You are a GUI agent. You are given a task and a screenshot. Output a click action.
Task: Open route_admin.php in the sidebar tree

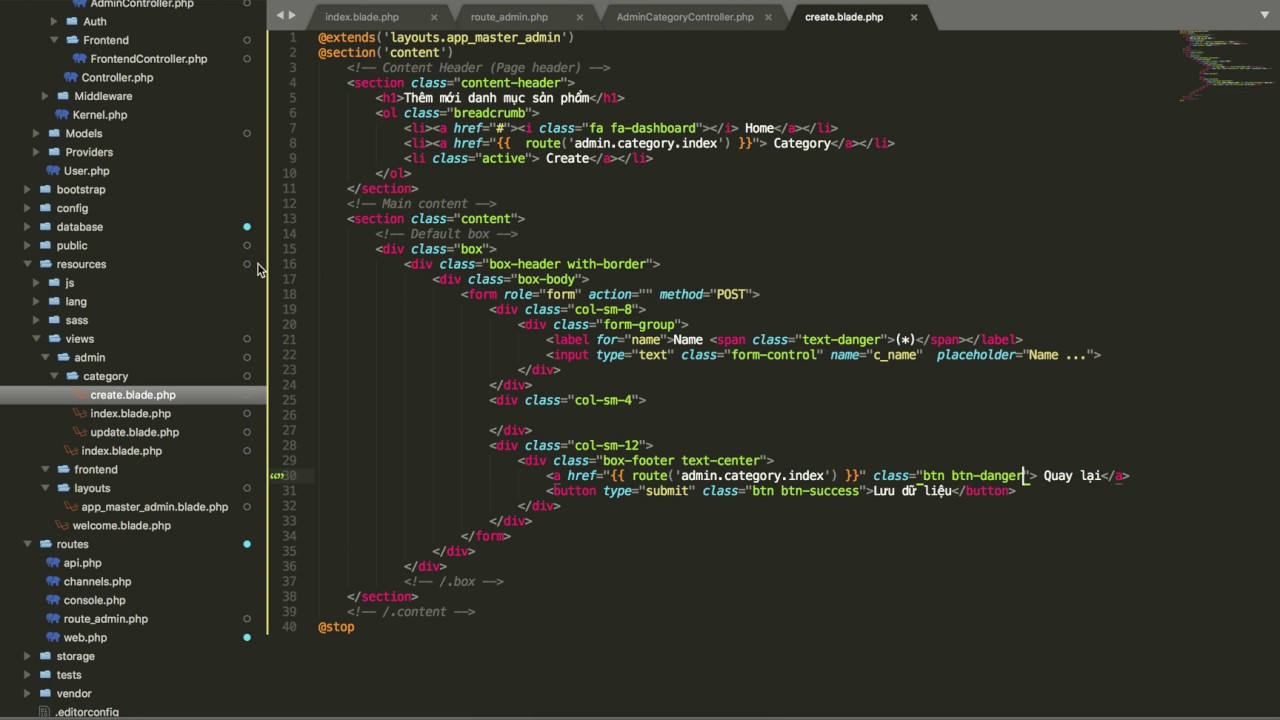106,619
